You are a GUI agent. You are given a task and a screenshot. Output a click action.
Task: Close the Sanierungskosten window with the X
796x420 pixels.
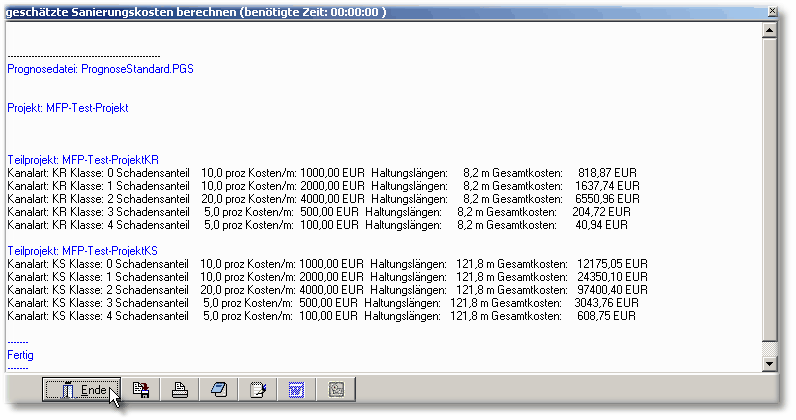coord(771,11)
